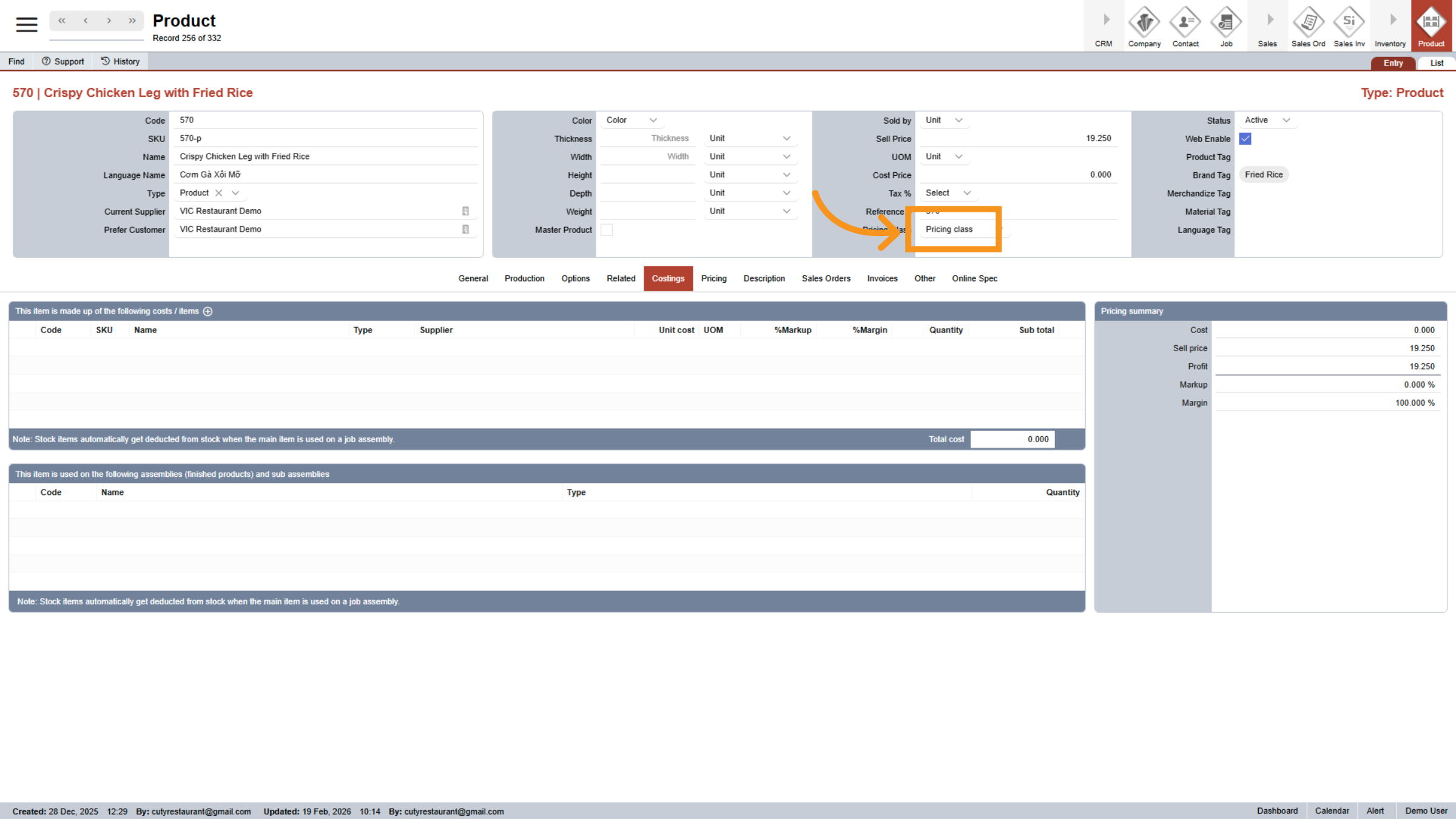
Task: Open the History menu
Action: [x=120, y=61]
